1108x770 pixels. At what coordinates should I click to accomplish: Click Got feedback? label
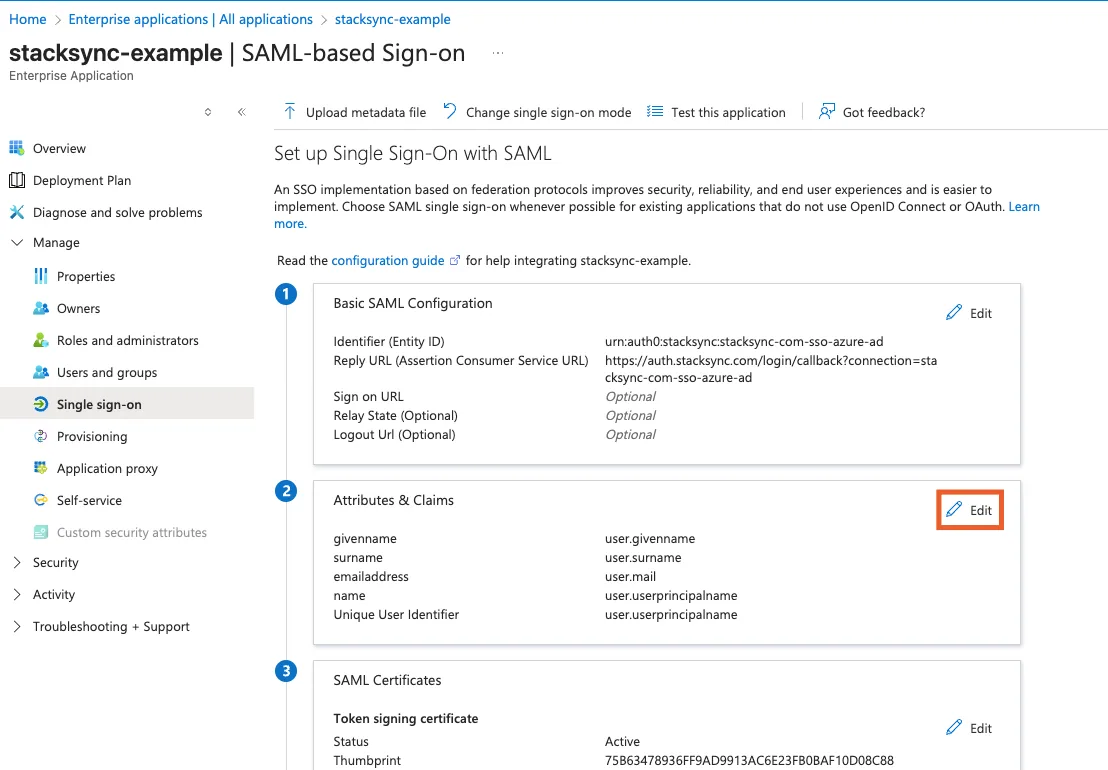[x=883, y=112]
